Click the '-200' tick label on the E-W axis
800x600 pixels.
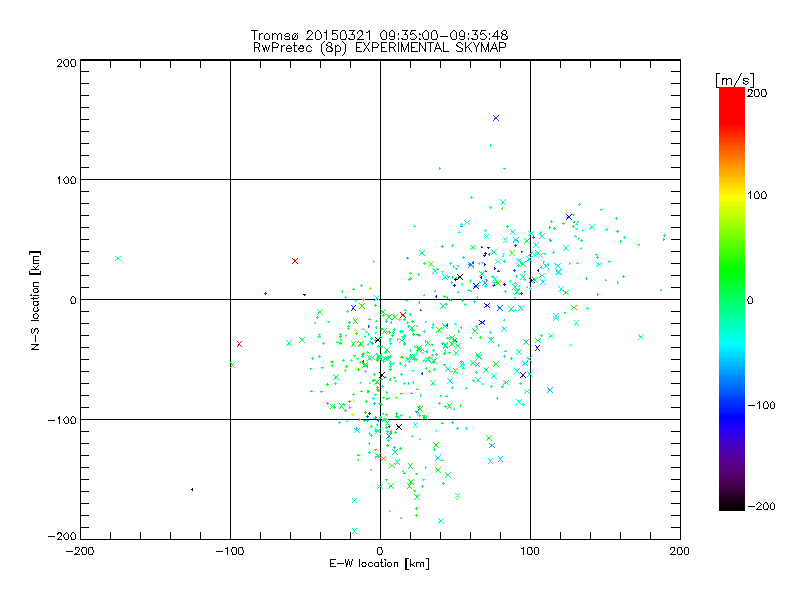pos(80,551)
